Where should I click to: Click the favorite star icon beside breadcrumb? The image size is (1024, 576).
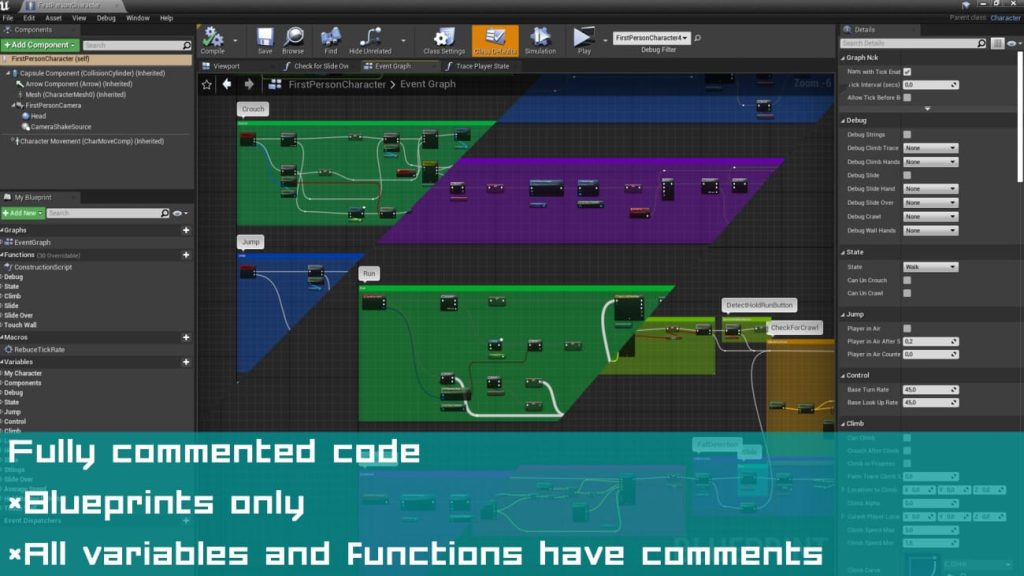point(207,85)
